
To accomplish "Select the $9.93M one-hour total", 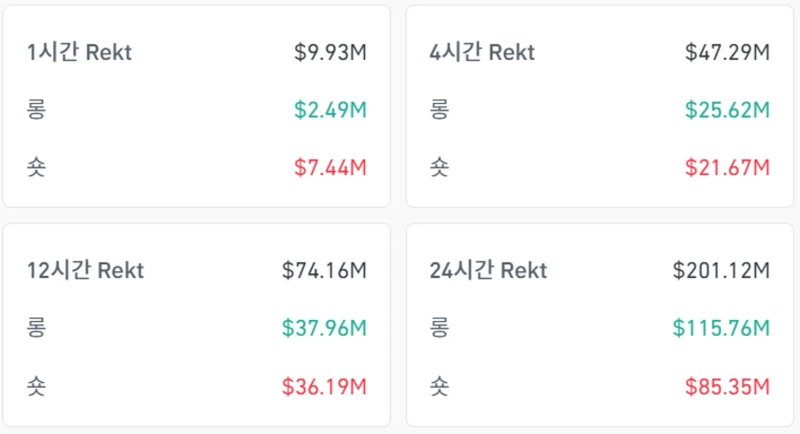I will 330,52.
